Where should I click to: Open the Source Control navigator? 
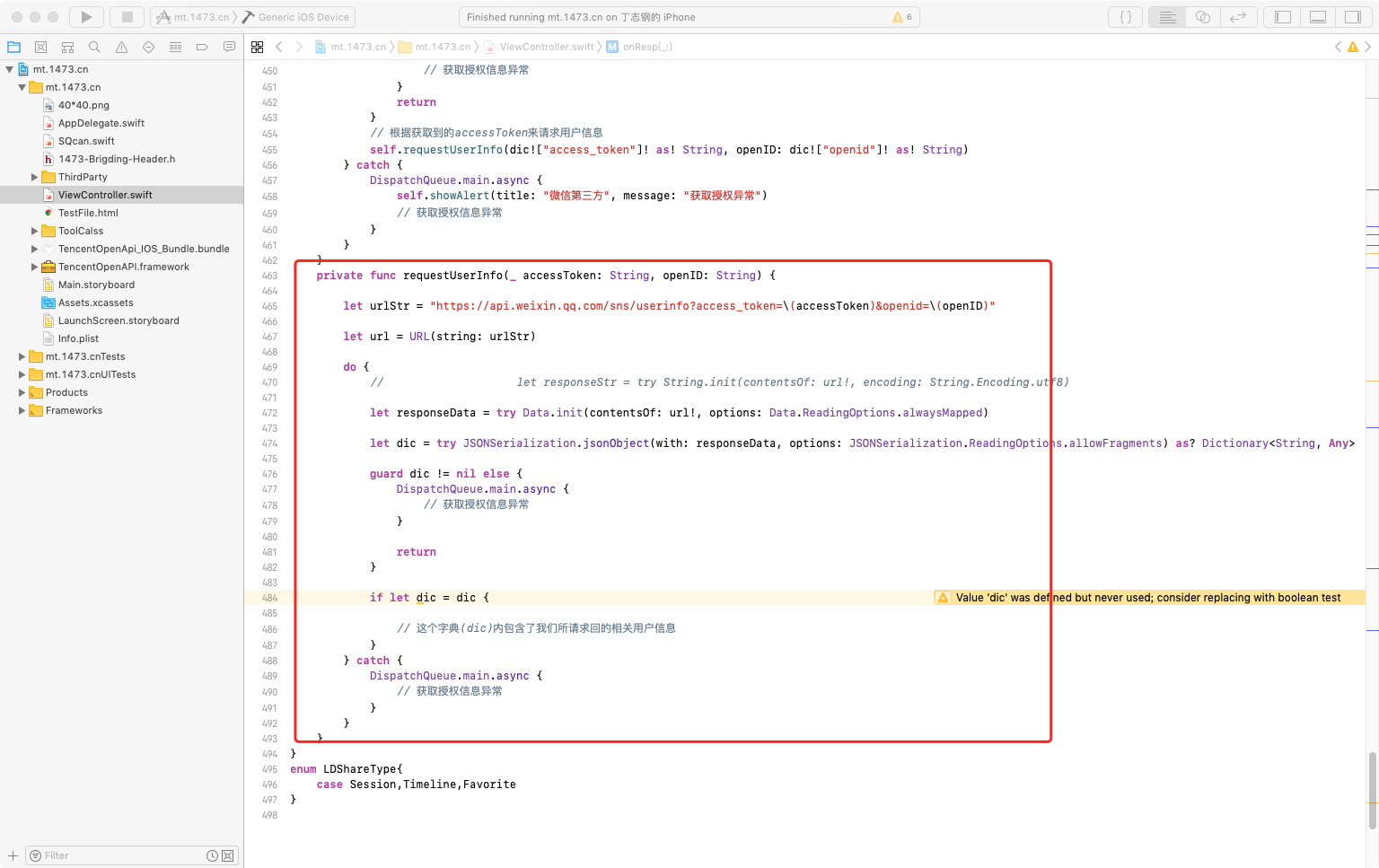point(40,47)
